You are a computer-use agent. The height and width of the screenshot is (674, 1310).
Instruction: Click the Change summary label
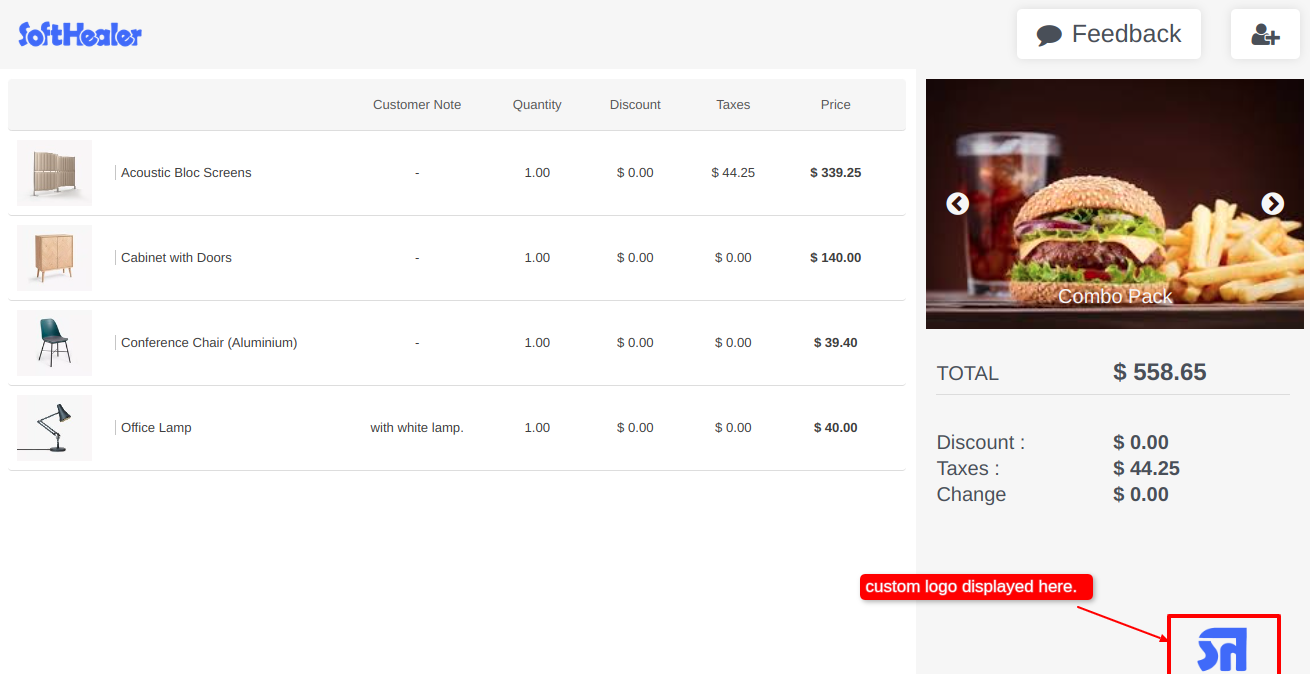pos(971,495)
